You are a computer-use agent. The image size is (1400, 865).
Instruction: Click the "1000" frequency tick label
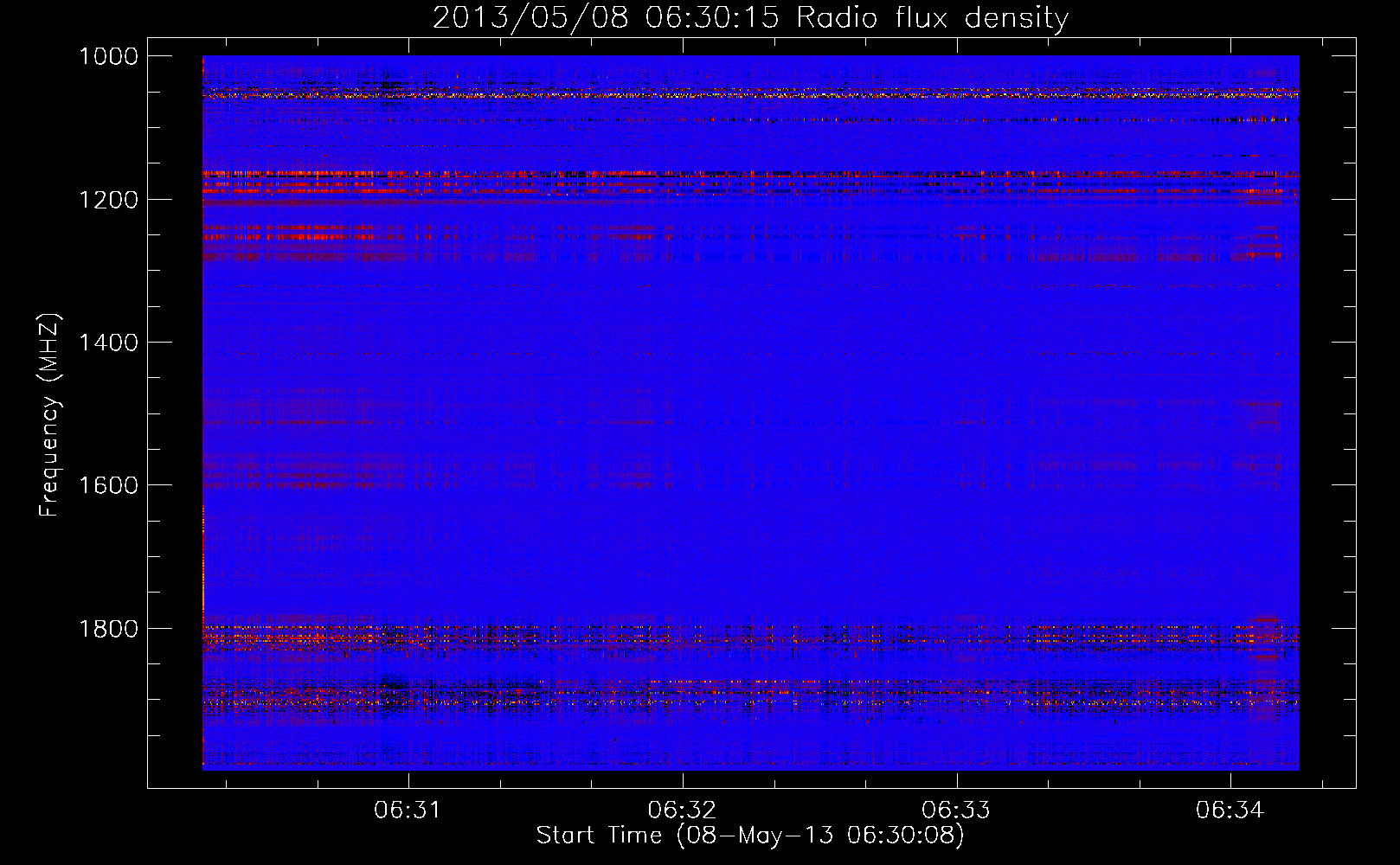pos(108,56)
